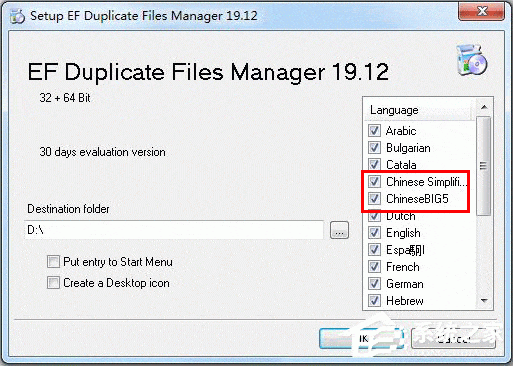The width and height of the screenshot is (513, 366).
Task: Enable Put entry to Start Menu
Action: point(53,262)
